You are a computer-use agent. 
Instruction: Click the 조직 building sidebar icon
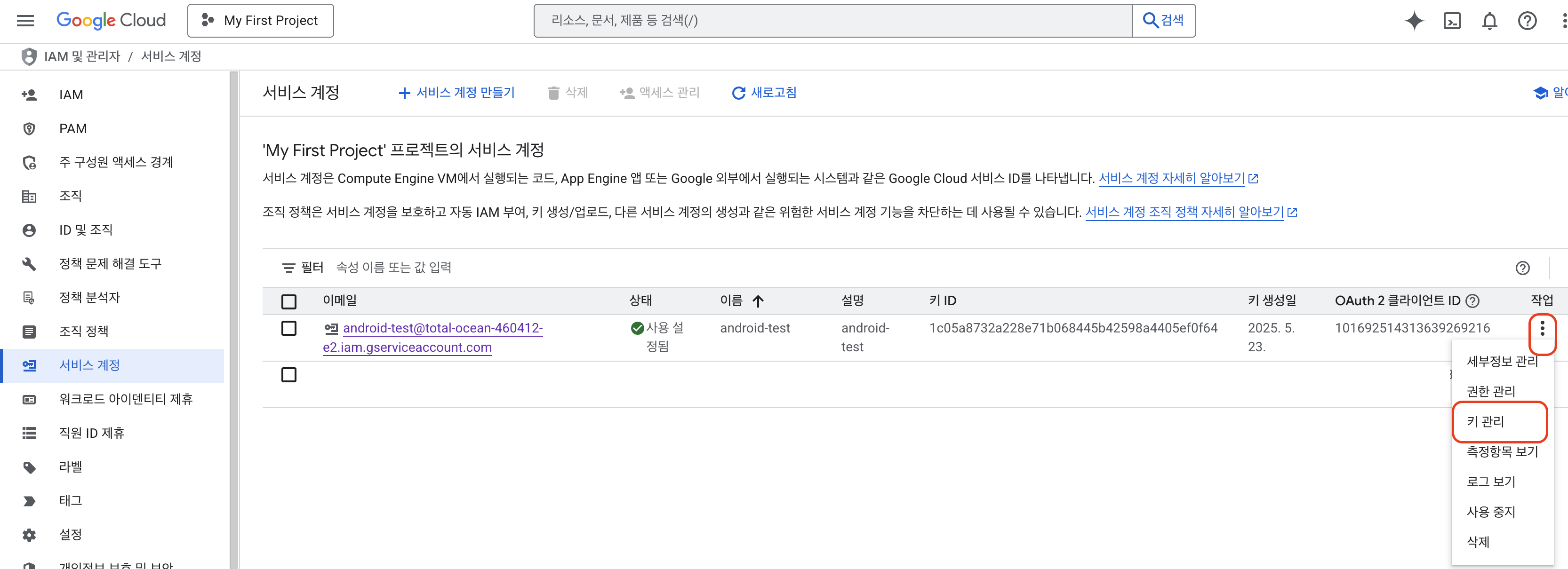coord(29,197)
